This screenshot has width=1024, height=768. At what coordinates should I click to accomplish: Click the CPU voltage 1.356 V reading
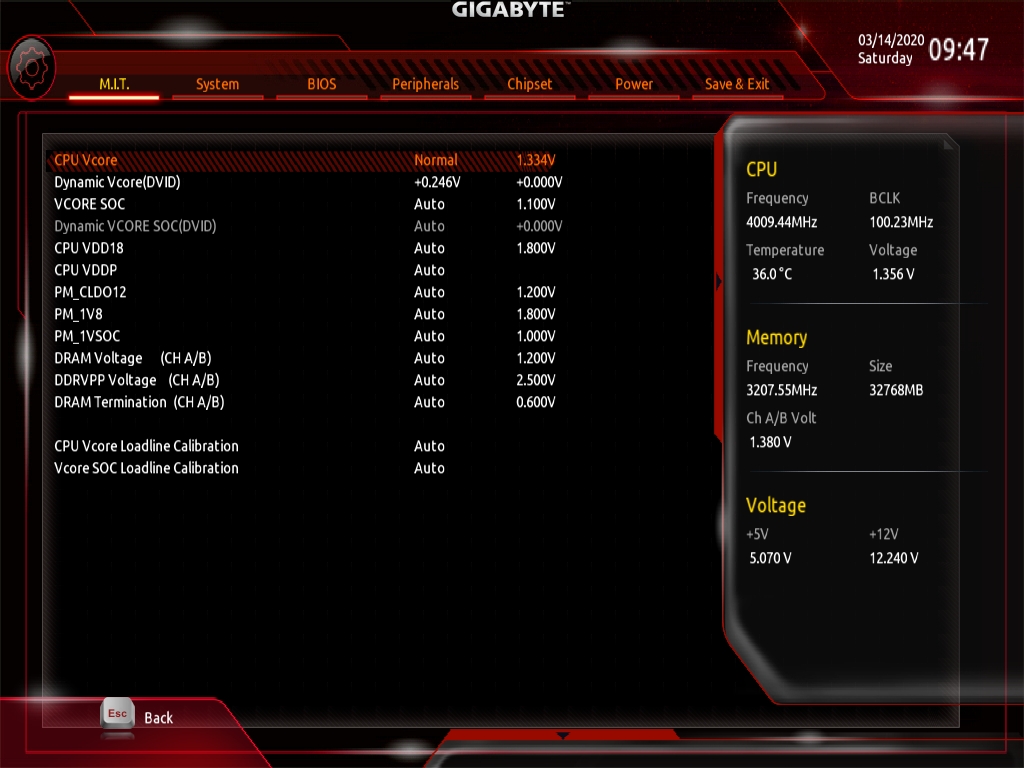(x=893, y=274)
